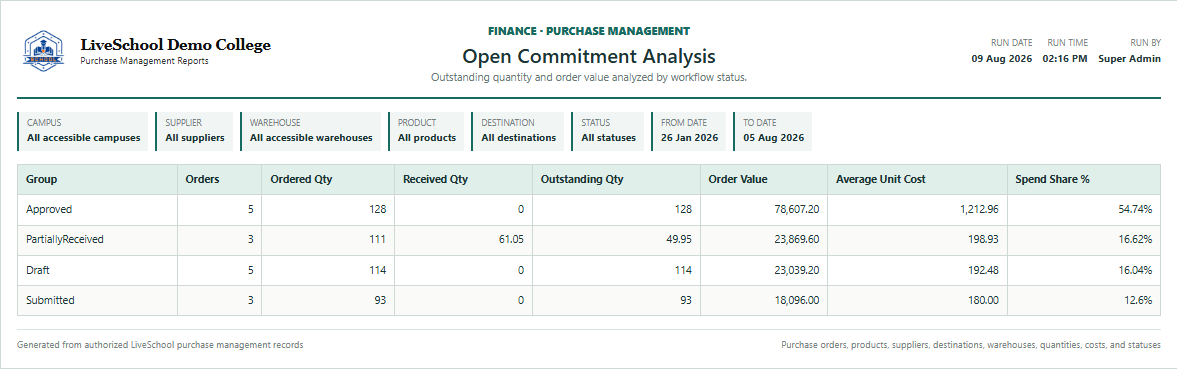Click the Finance - Purchase Management heading
1178x370 pixels.
coord(588,32)
